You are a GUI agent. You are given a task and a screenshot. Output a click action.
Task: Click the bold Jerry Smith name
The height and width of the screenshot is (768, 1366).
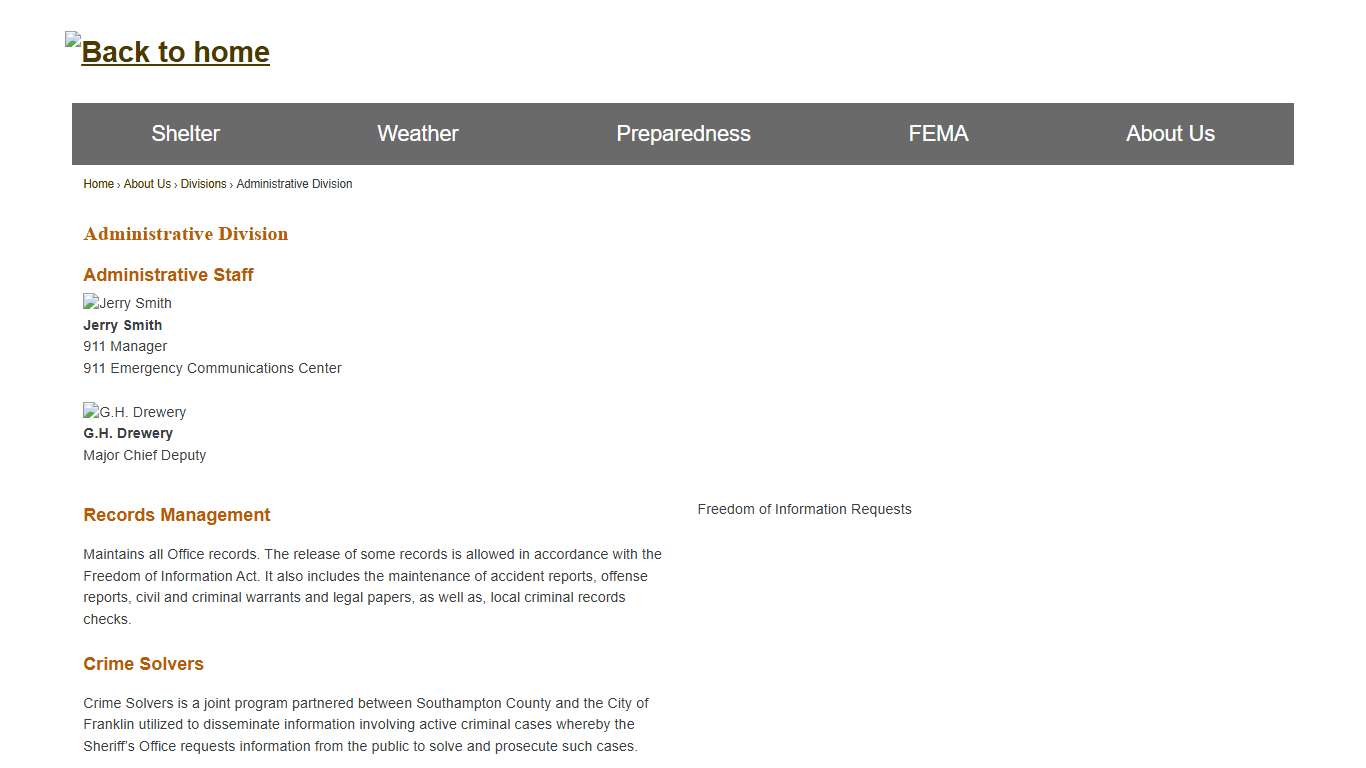click(x=122, y=325)
